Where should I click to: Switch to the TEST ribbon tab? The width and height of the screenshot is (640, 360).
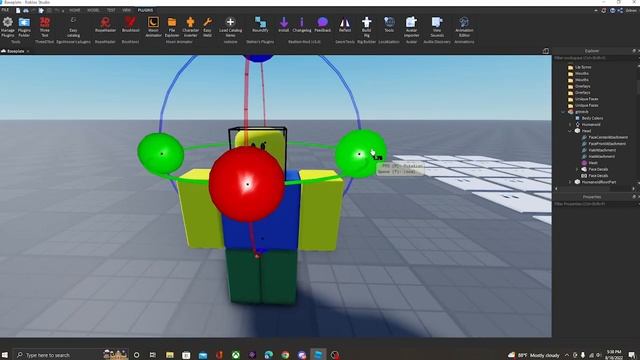111,10
